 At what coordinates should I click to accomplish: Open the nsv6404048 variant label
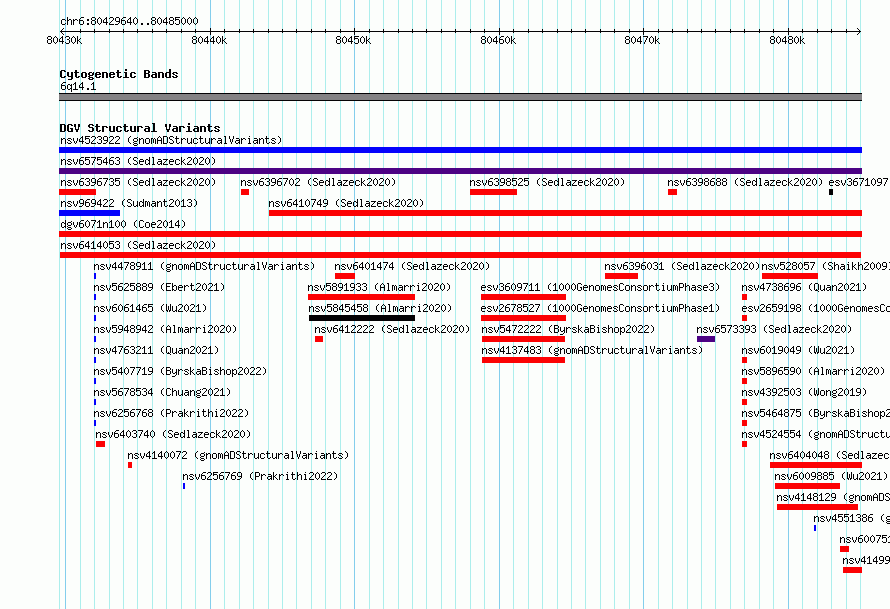(829, 455)
